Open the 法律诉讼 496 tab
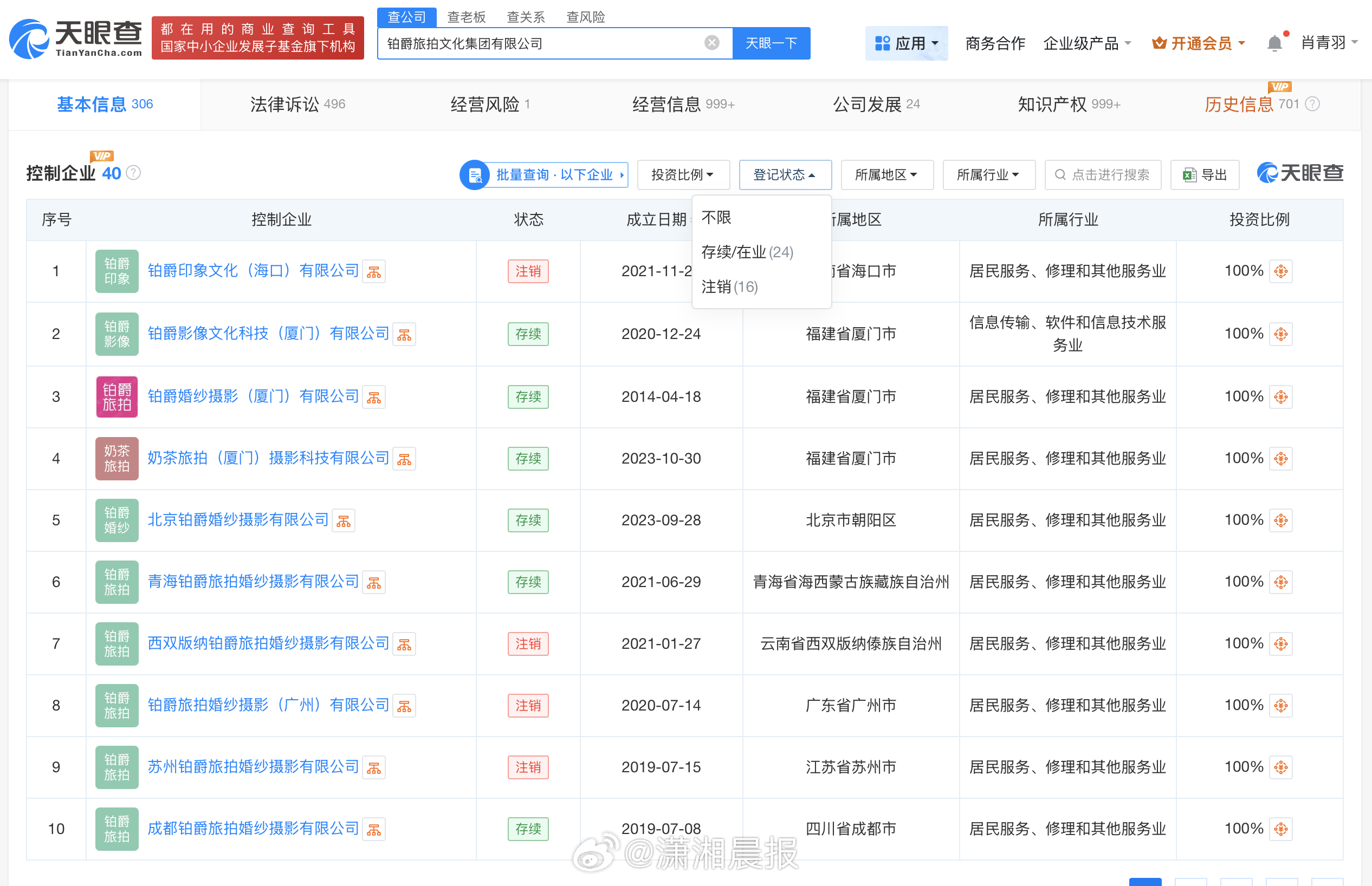The image size is (1372, 886). click(297, 105)
